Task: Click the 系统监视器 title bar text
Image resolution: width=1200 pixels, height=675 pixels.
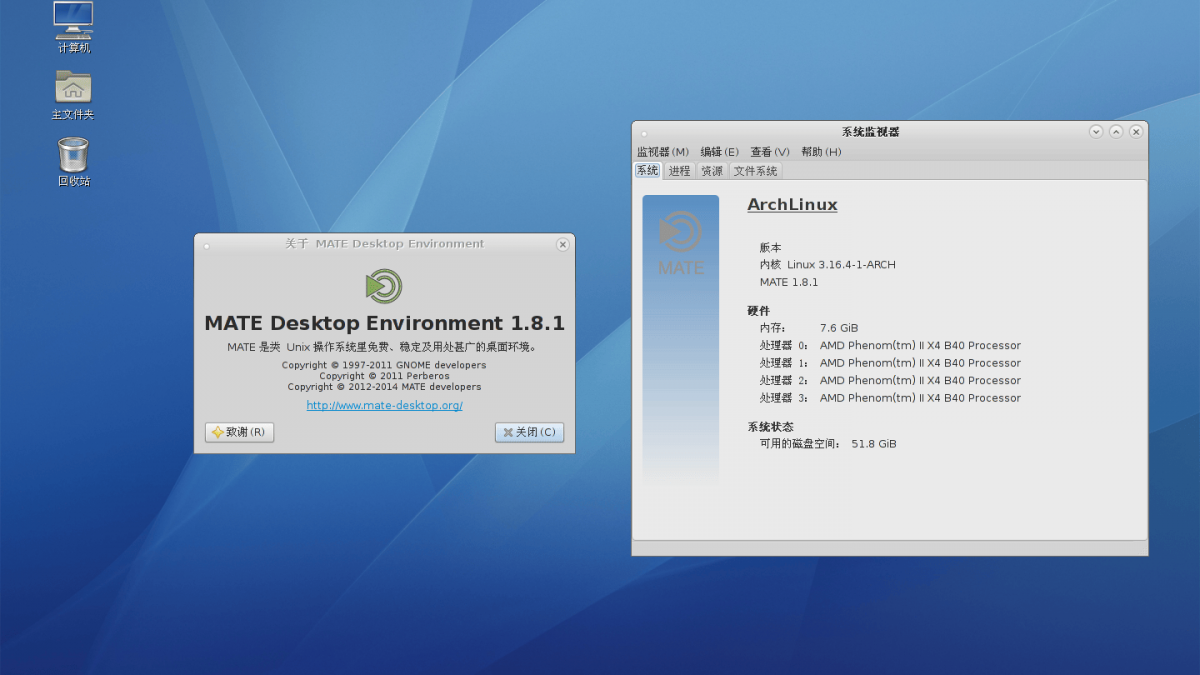Action: click(870, 132)
